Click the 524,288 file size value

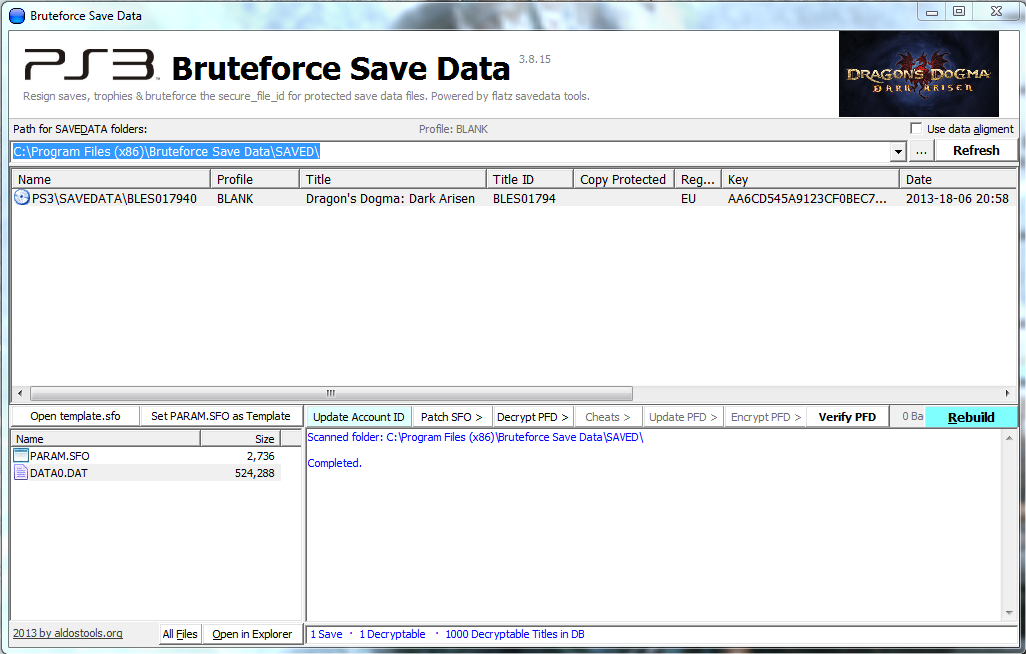coord(255,473)
